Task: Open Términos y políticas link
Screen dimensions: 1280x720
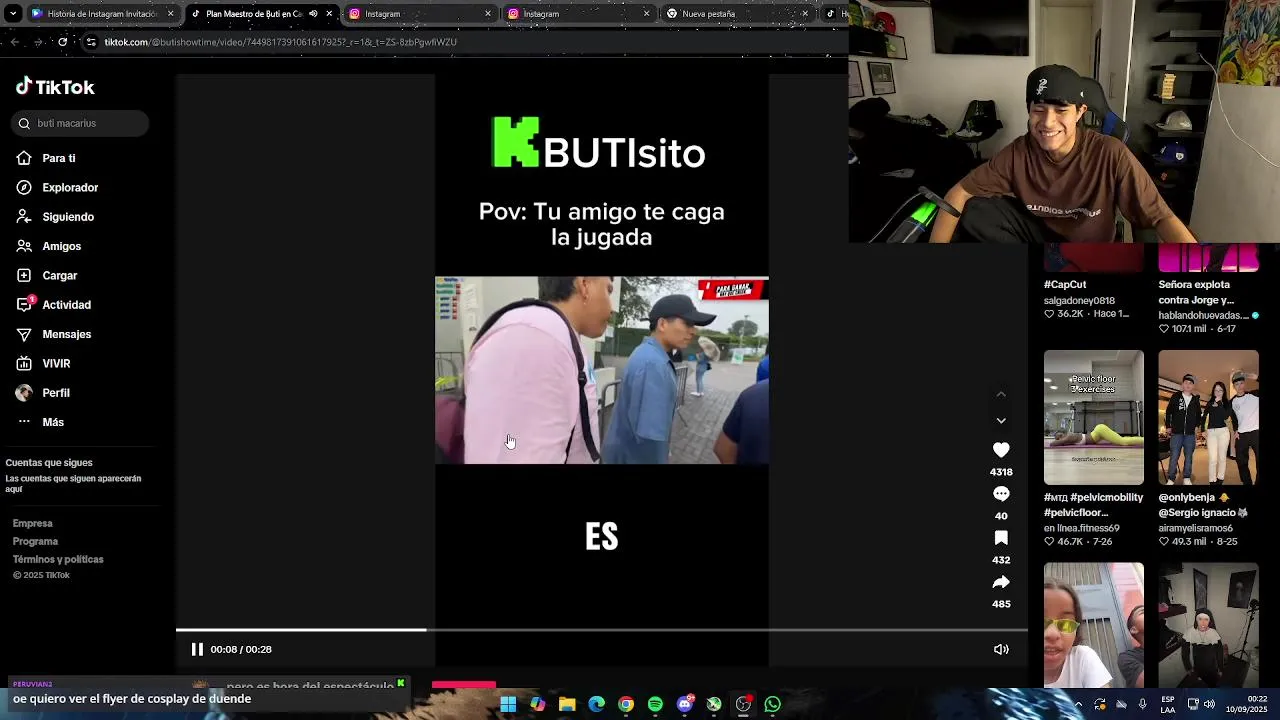Action: (58, 560)
